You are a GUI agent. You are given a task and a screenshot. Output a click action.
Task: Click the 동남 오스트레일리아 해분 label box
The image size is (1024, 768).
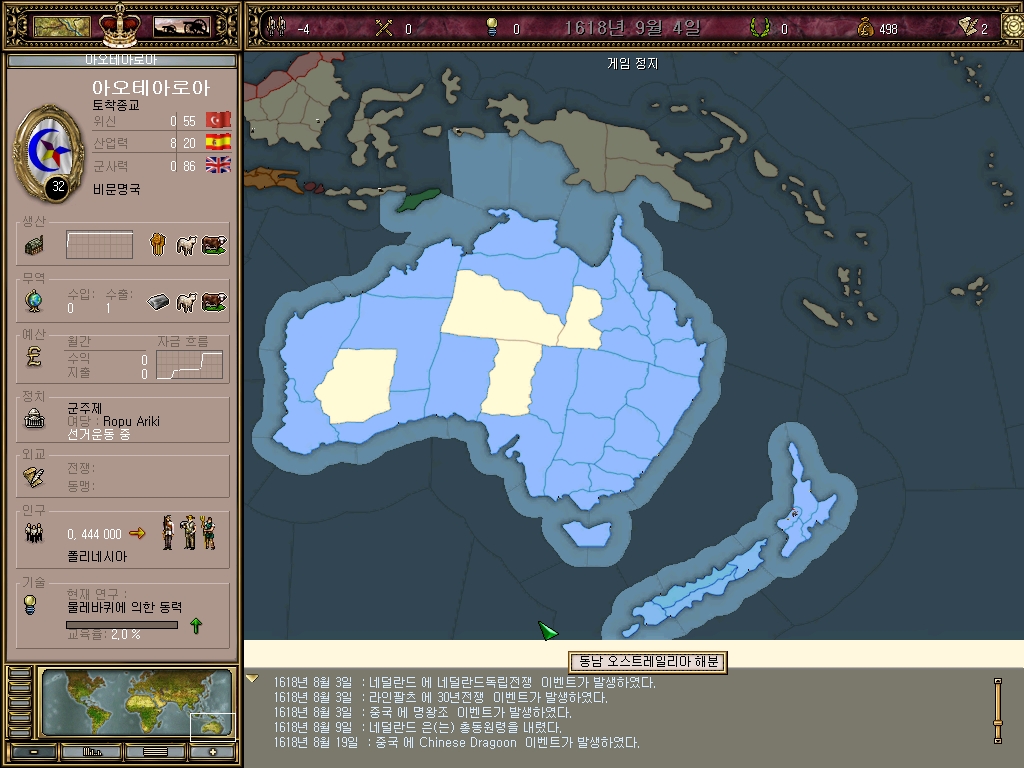[x=648, y=662]
